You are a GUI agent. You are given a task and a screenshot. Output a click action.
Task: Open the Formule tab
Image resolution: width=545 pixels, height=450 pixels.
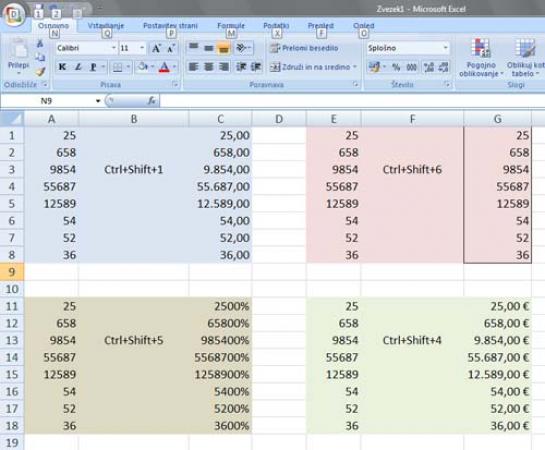coord(231,26)
